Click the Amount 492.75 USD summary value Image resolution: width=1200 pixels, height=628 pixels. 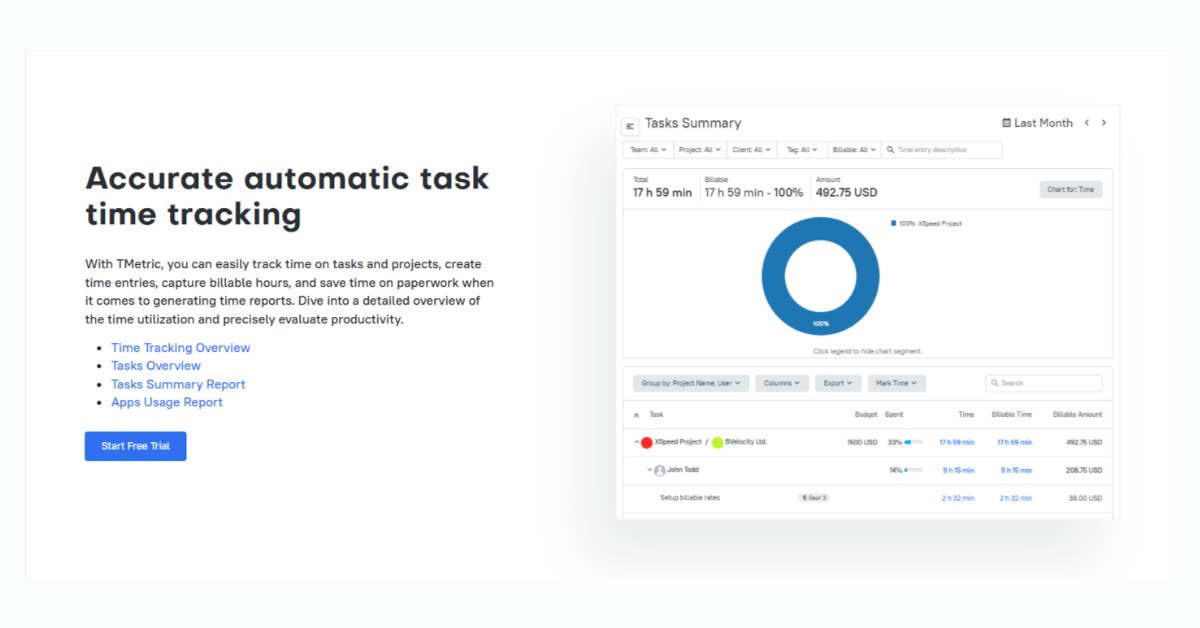point(846,192)
